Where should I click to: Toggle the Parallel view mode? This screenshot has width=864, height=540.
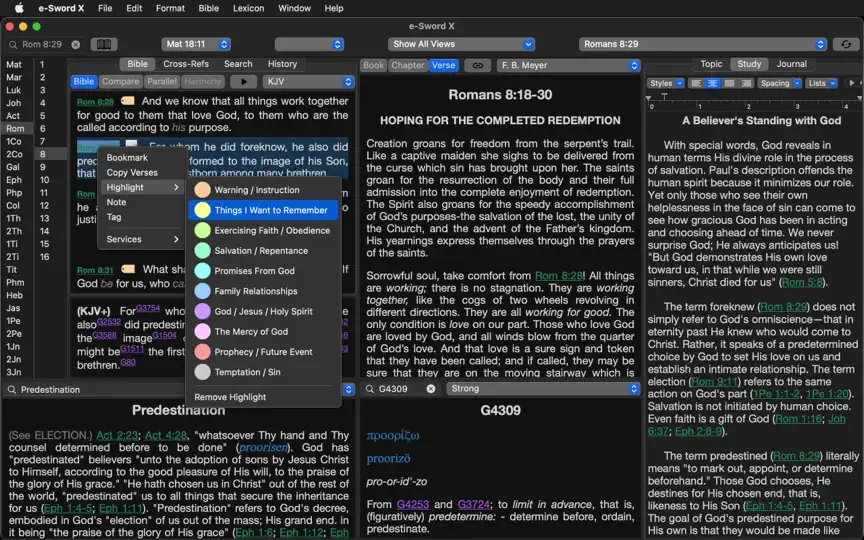click(x=161, y=82)
